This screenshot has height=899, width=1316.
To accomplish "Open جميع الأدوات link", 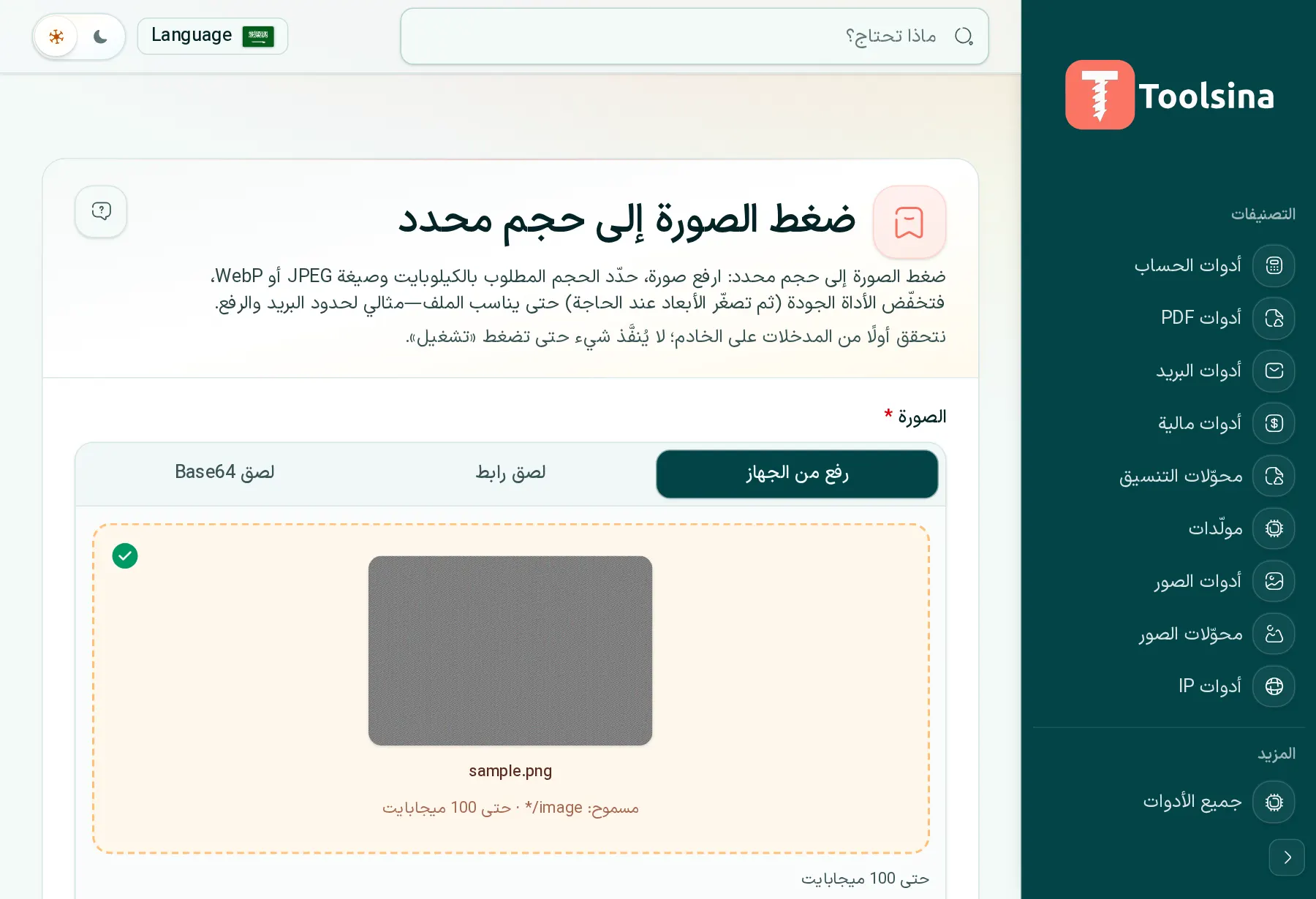I will [1192, 802].
